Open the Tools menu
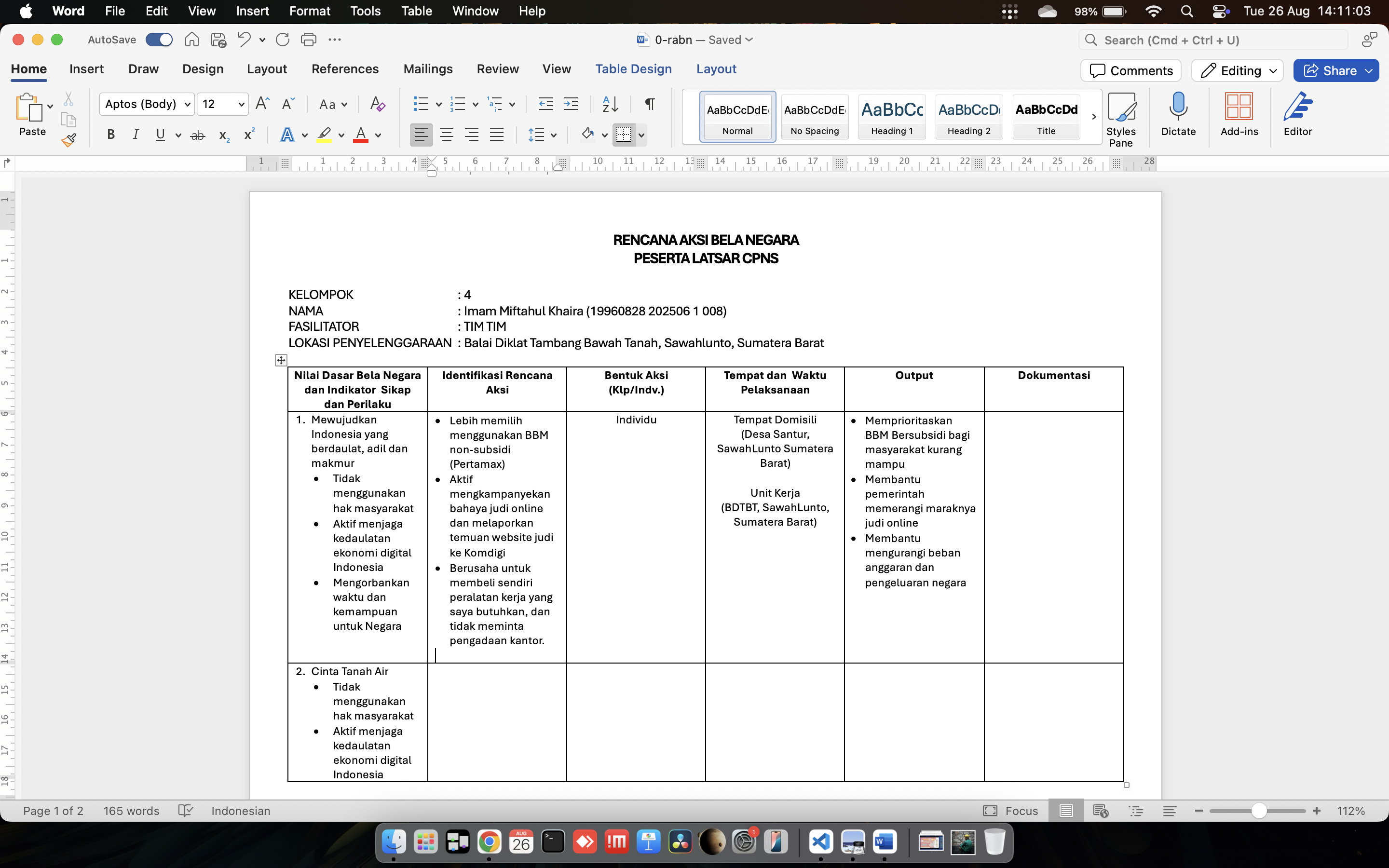The height and width of the screenshot is (868, 1389). (x=365, y=11)
